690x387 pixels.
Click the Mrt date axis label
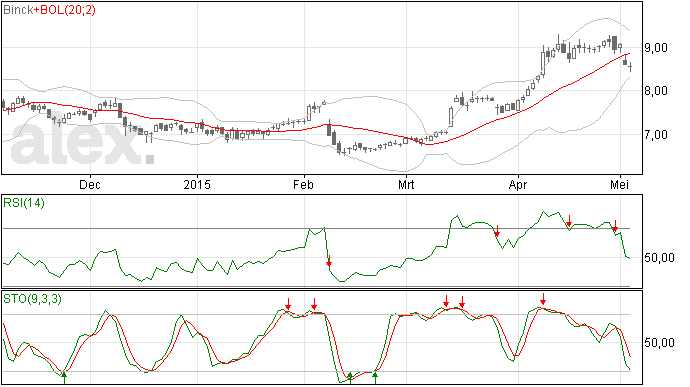(406, 184)
